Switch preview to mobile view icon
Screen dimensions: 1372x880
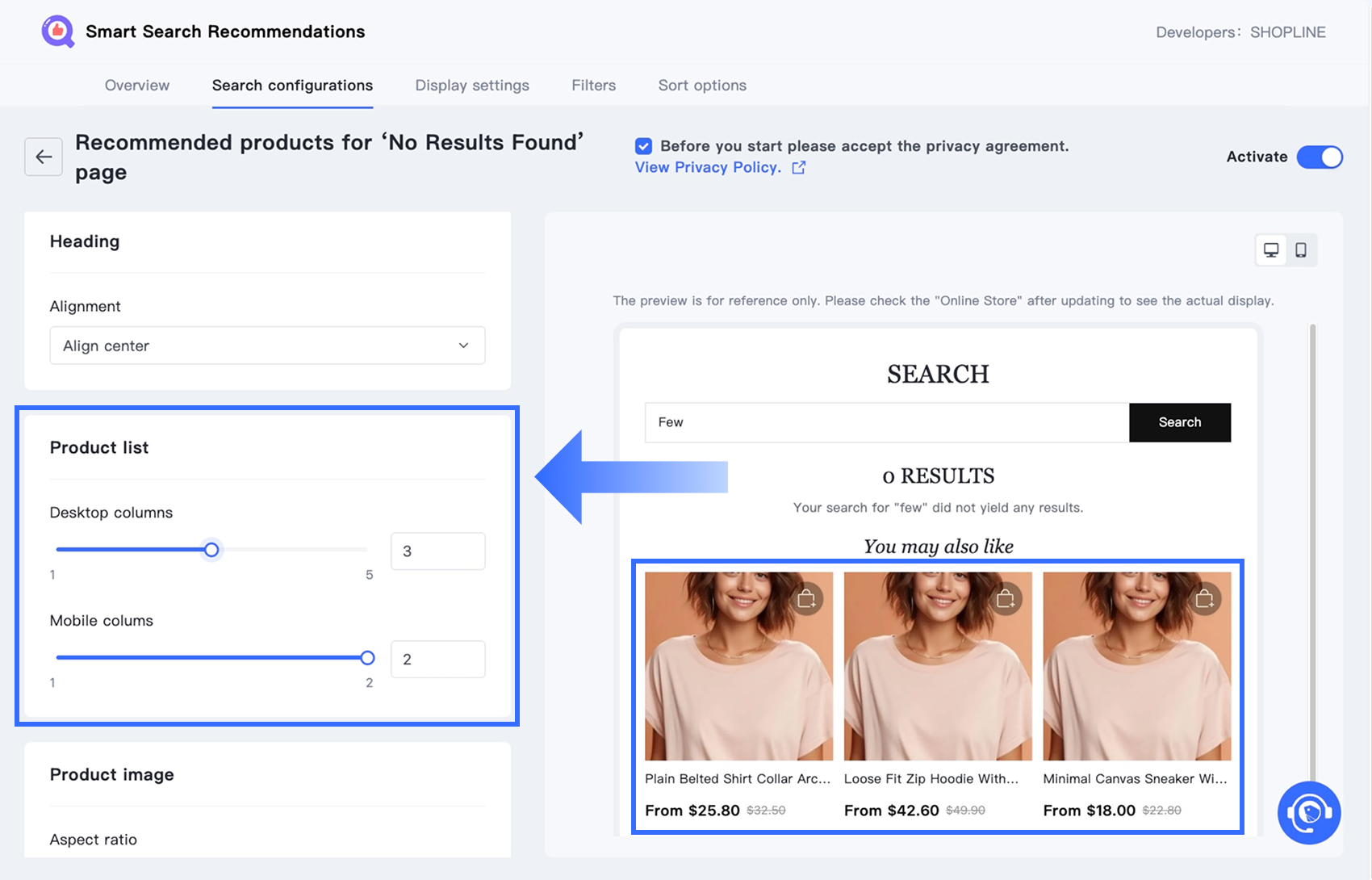pyautogui.click(x=1301, y=250)
